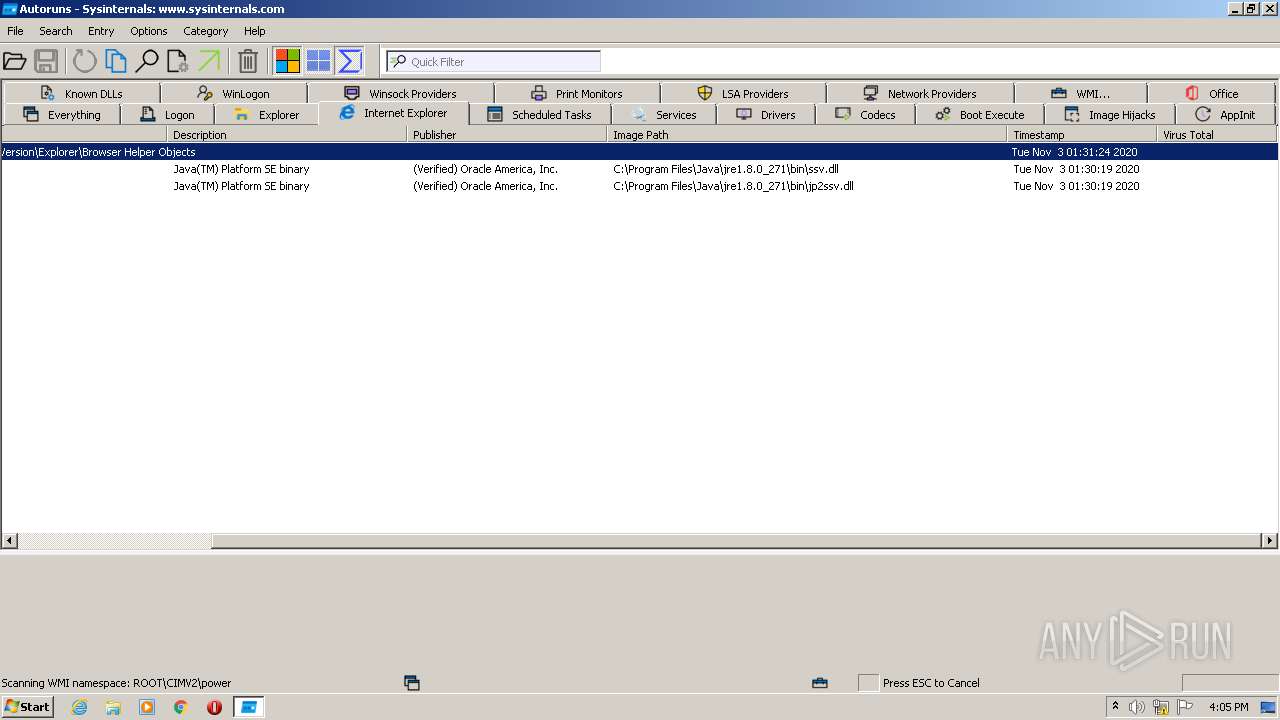Select the Internet Explorer tab
Image resolution: width=1280 pixels, height=720 pixels.
pyautogui.click(x=394, y=113)
